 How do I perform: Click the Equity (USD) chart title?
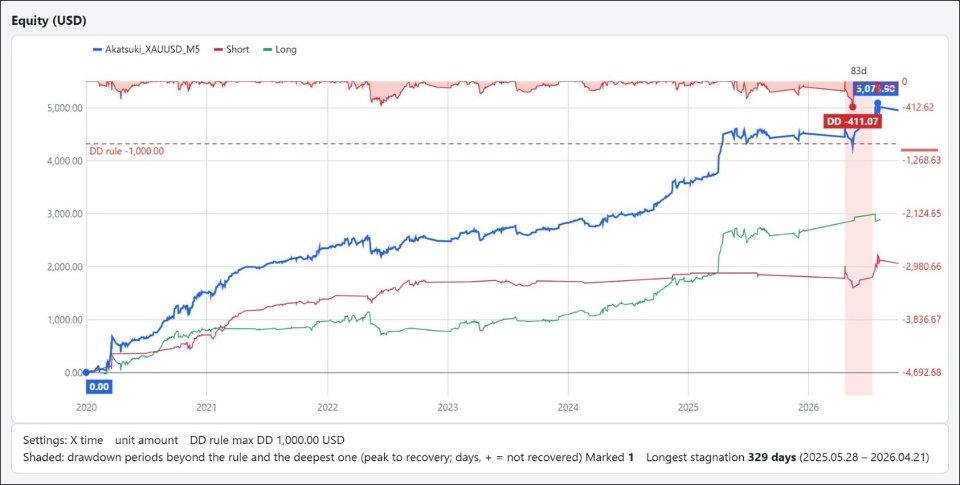click(49, 20)
